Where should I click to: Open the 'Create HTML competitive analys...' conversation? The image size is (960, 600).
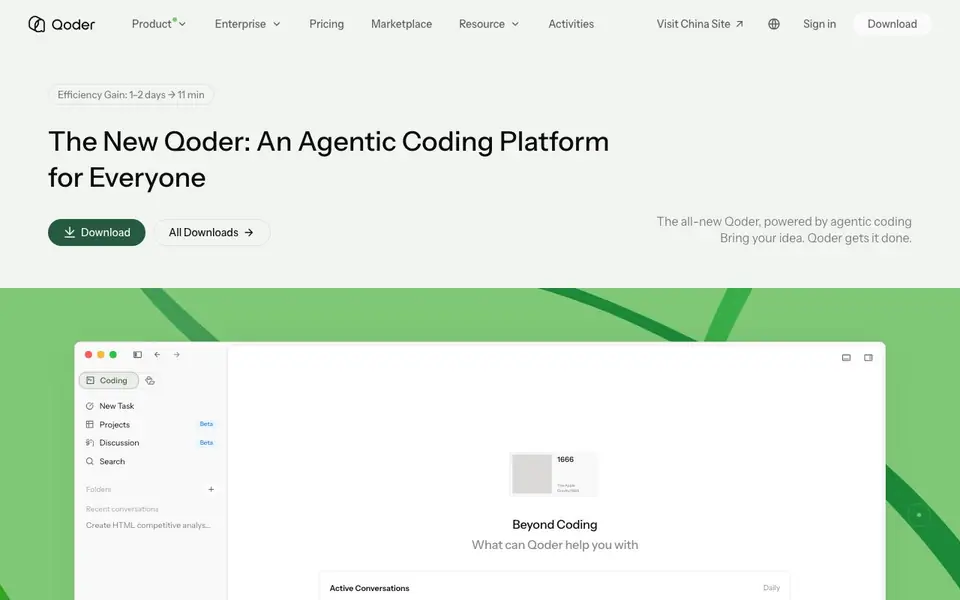click(148, 525)
